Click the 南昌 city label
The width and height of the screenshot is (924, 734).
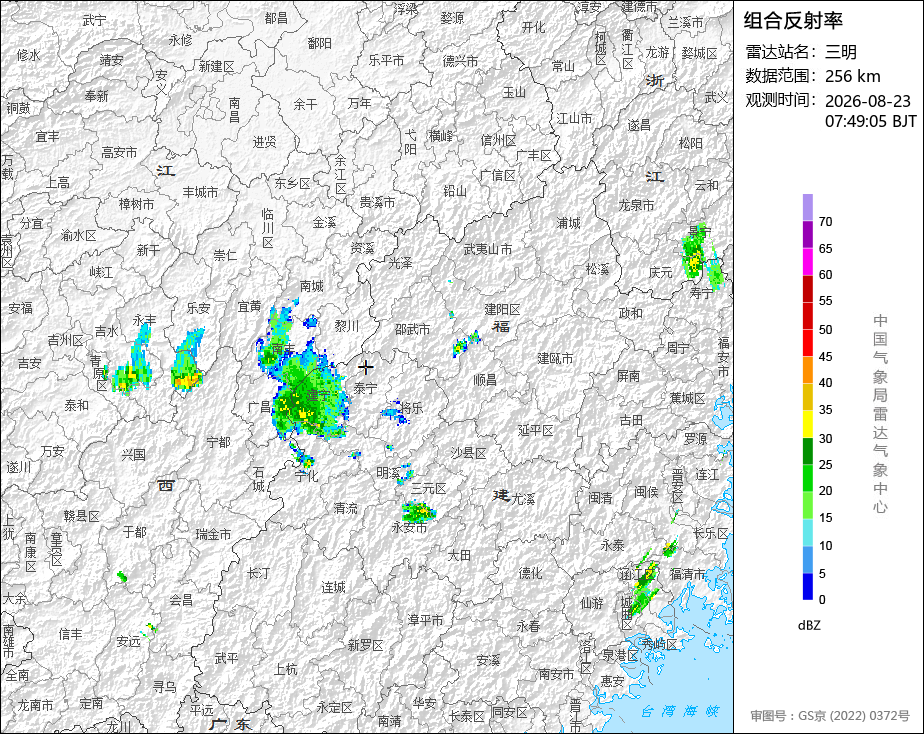(235, 110)
